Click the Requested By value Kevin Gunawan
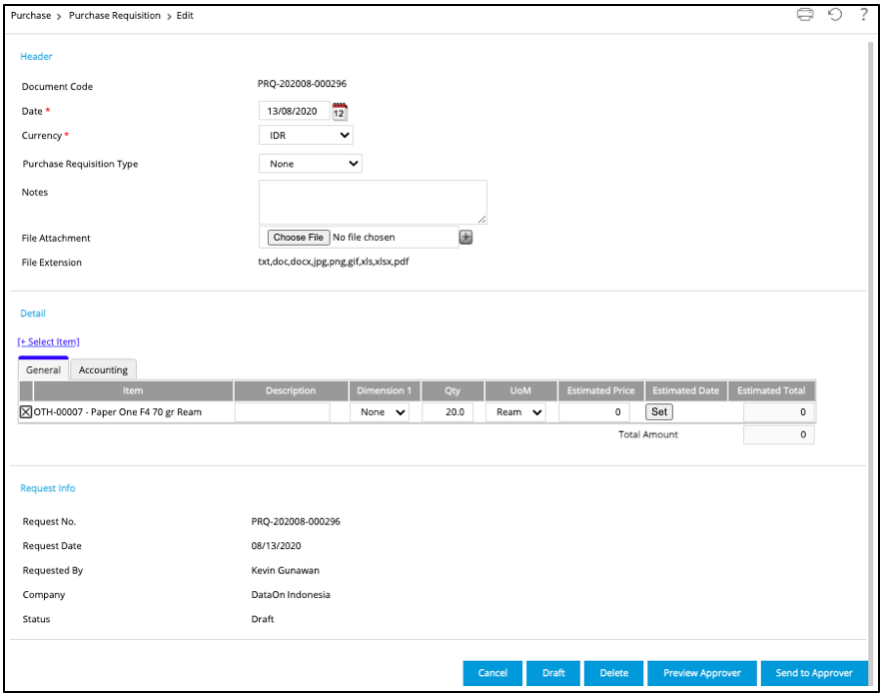884x696 pixels. click(285, 570)
